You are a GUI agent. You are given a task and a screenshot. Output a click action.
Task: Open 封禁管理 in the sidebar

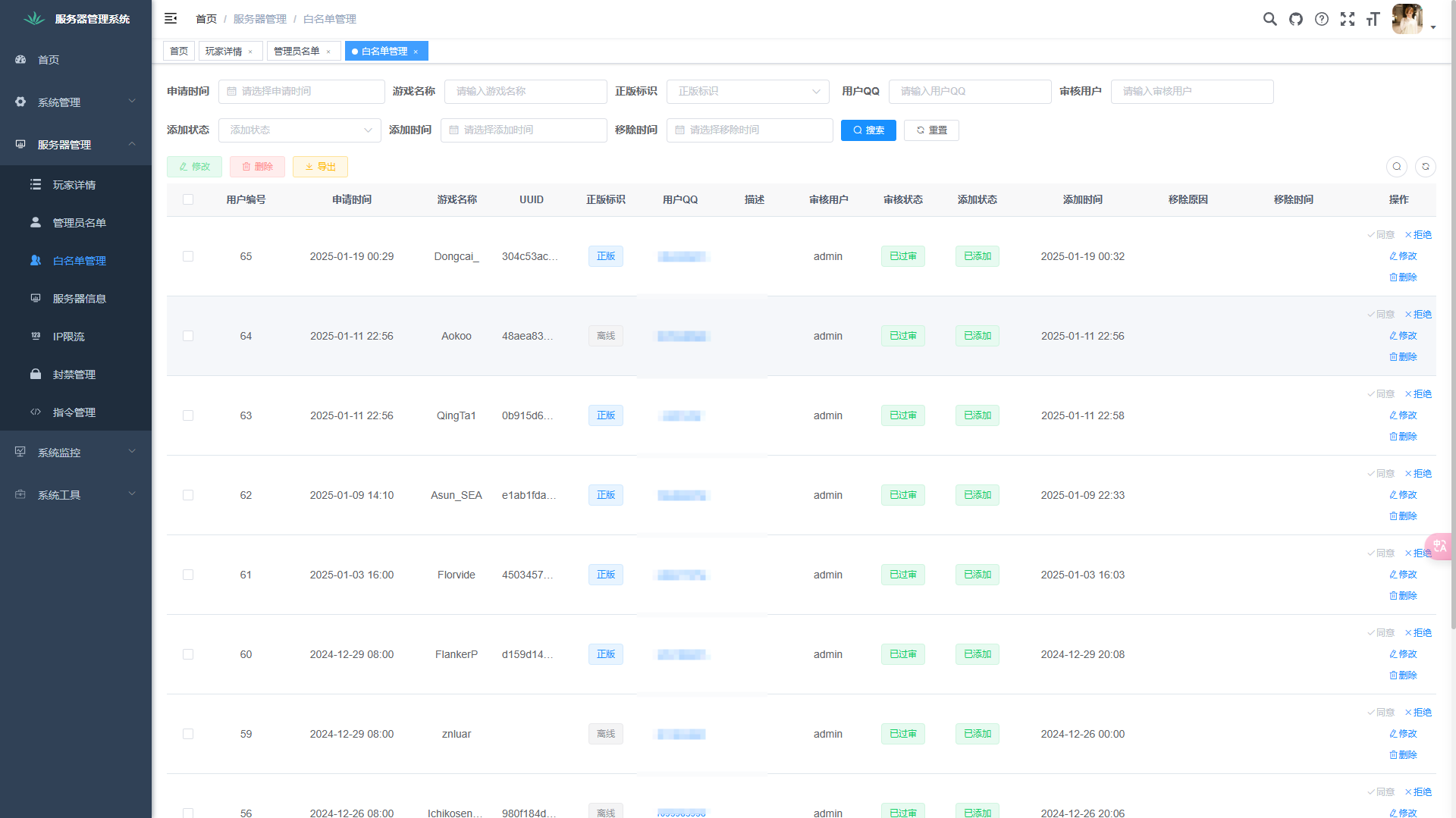[74, 375]
